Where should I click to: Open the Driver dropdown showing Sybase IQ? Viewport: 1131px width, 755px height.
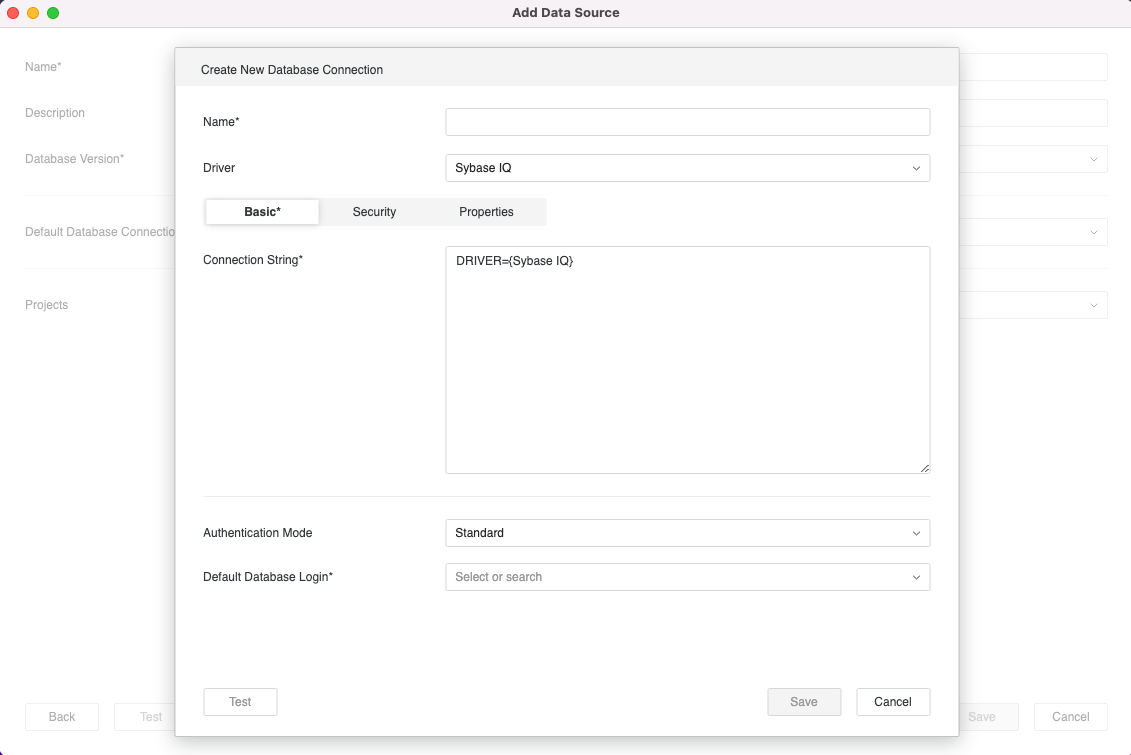pos(687,168)
